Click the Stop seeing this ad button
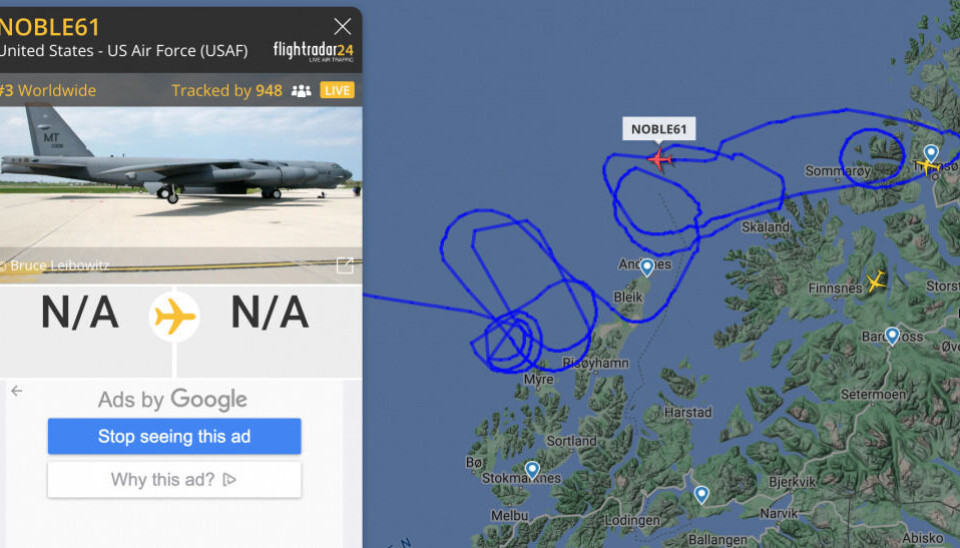The image size is (960, 548). 174,437
